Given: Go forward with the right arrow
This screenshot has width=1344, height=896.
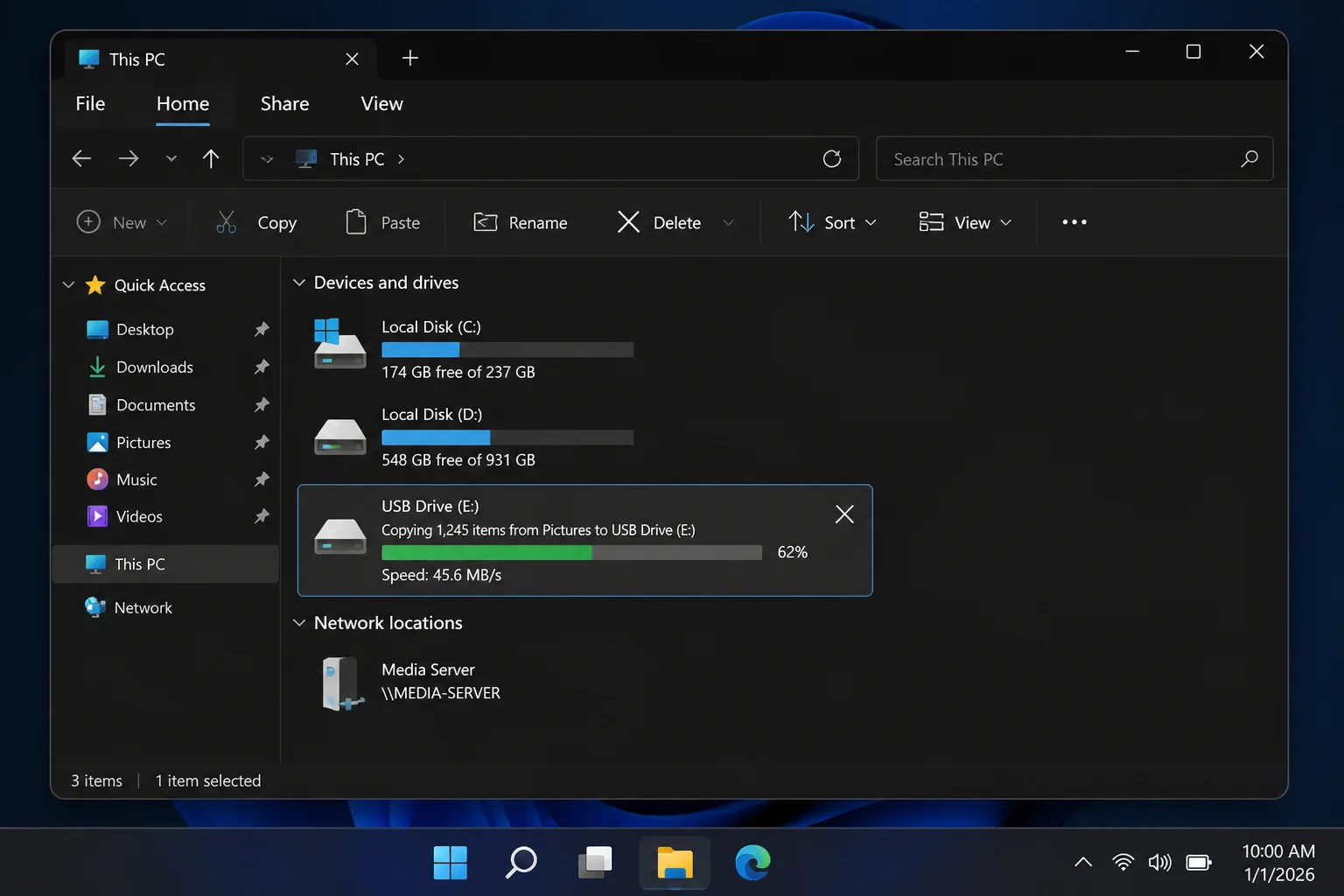Looking at the screenshot, I should (x=129, y=158).
